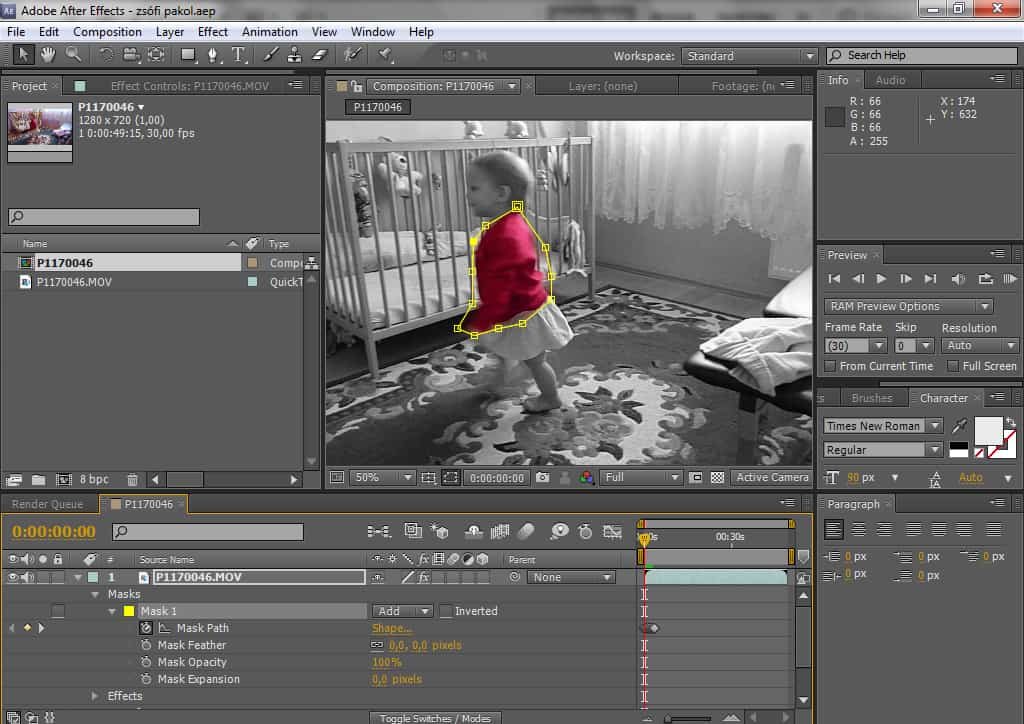Select the Zoom magnifier tool
Screen dimensions: 1024x724
click(73, 55)
